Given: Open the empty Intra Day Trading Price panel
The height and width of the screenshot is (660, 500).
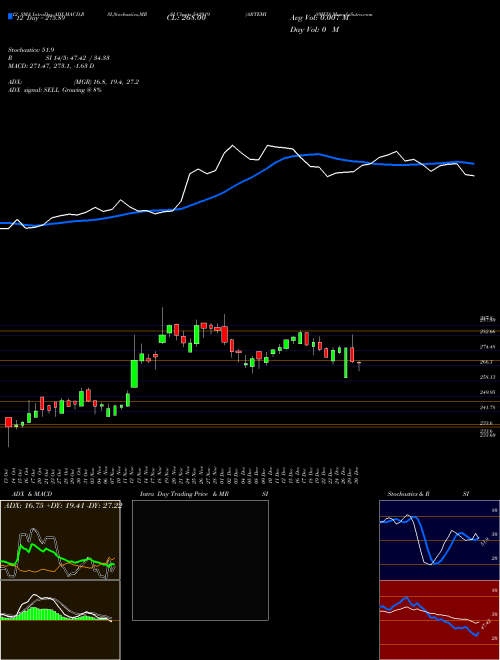Looking at the screenshot, I should click(x=200, y=560).
